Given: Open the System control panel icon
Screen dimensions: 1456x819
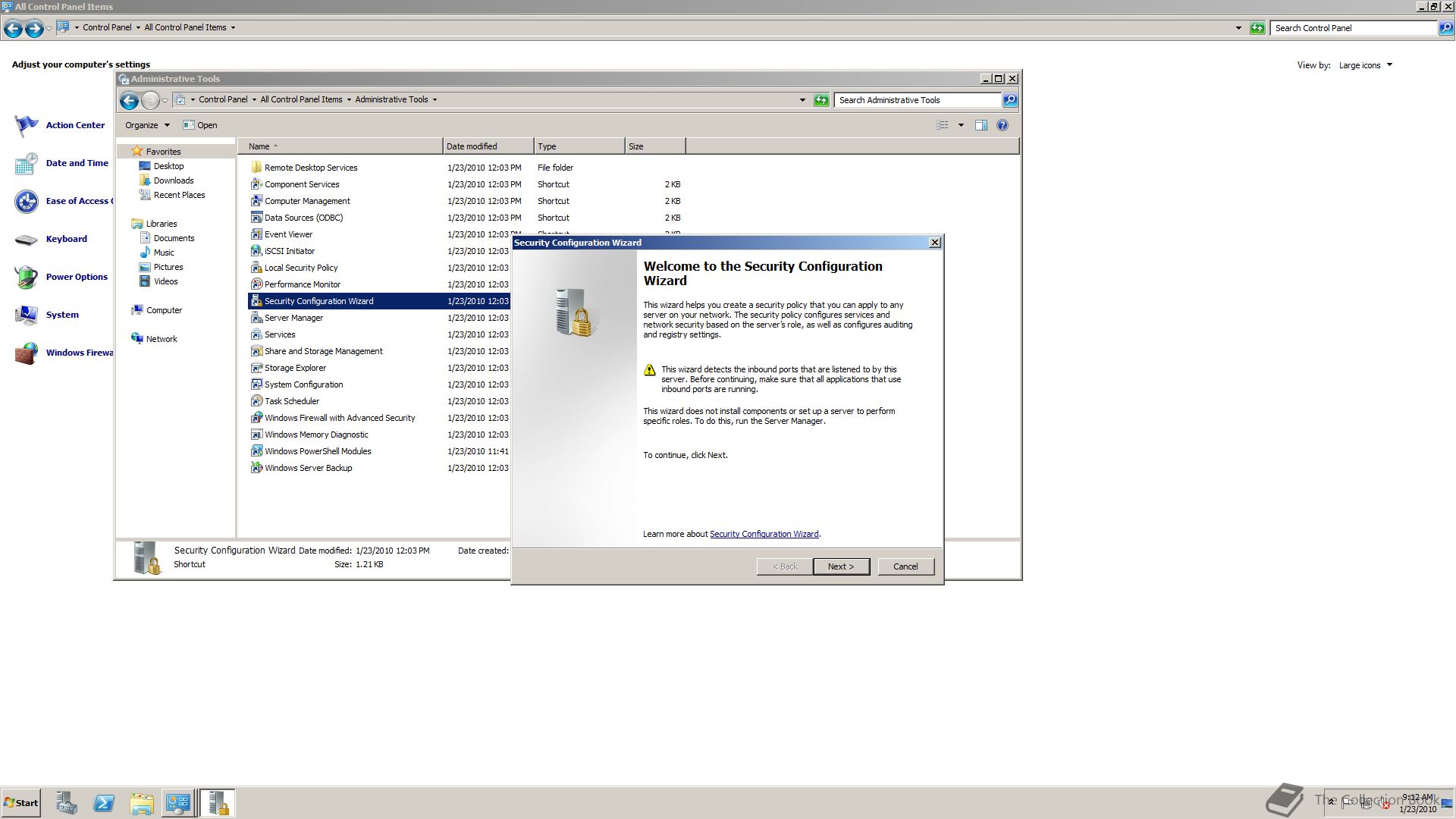Looking at the screenshot, I should pos(27,315).
